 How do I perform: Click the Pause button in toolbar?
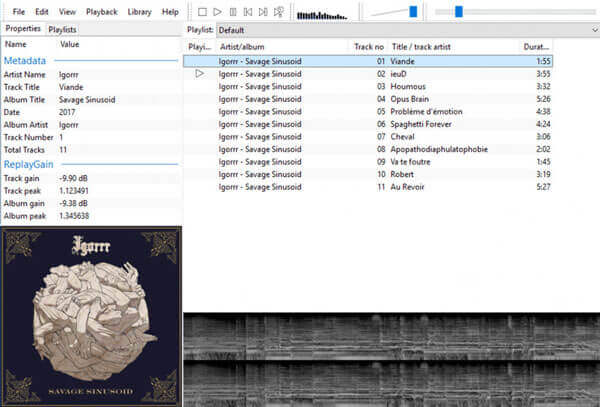tap(233, 12)
